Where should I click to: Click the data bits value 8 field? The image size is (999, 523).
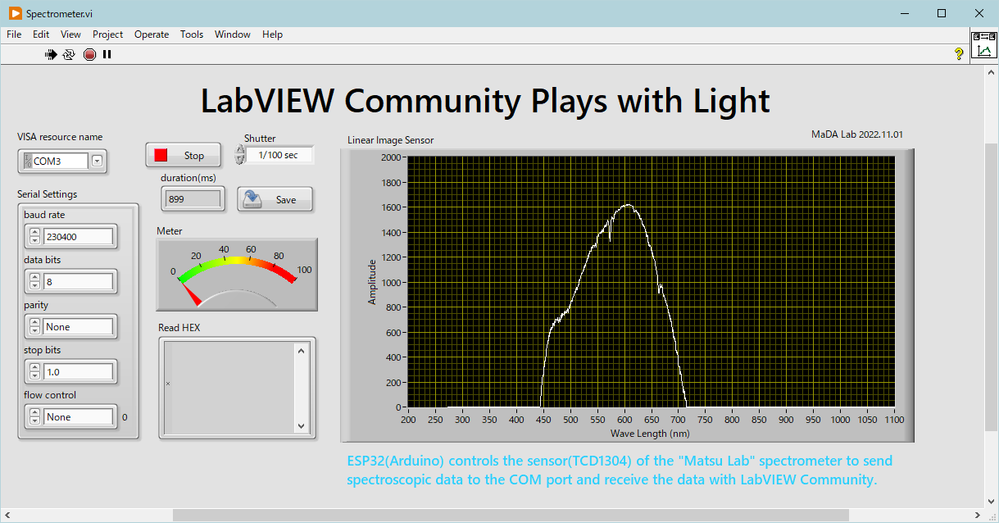[x=78, y=282]
